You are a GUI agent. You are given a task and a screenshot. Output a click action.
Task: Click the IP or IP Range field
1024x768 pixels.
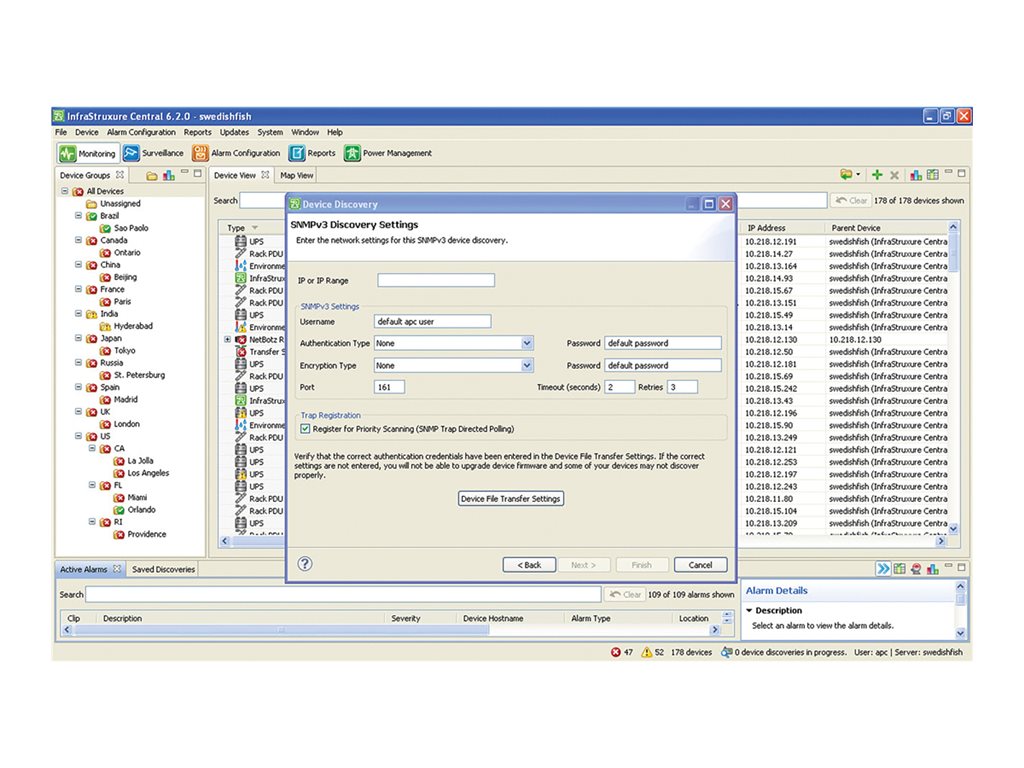[x=436, y=281]
